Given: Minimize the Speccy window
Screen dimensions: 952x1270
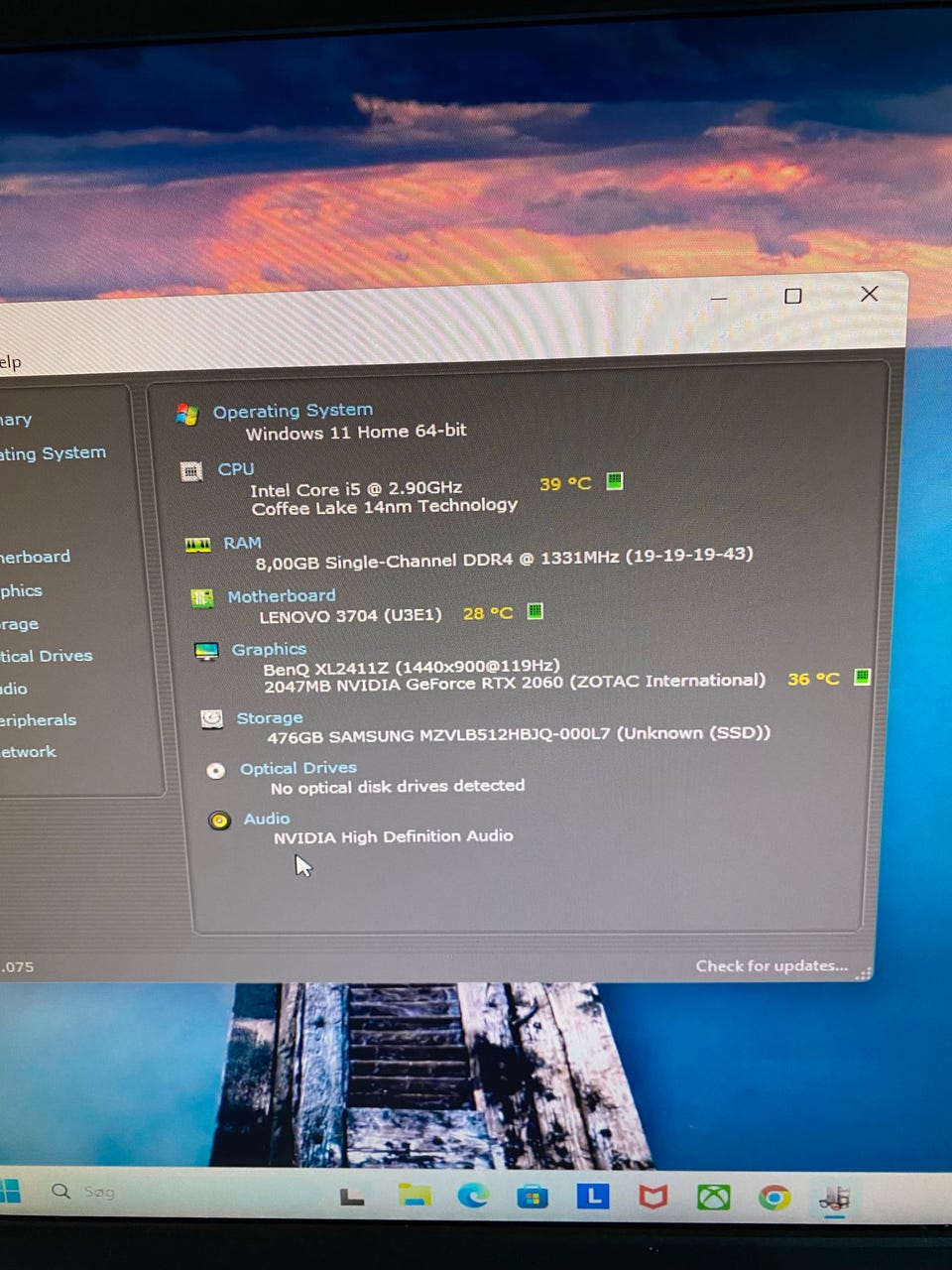Looking at the screenshot, I should (x=719, y=297).
